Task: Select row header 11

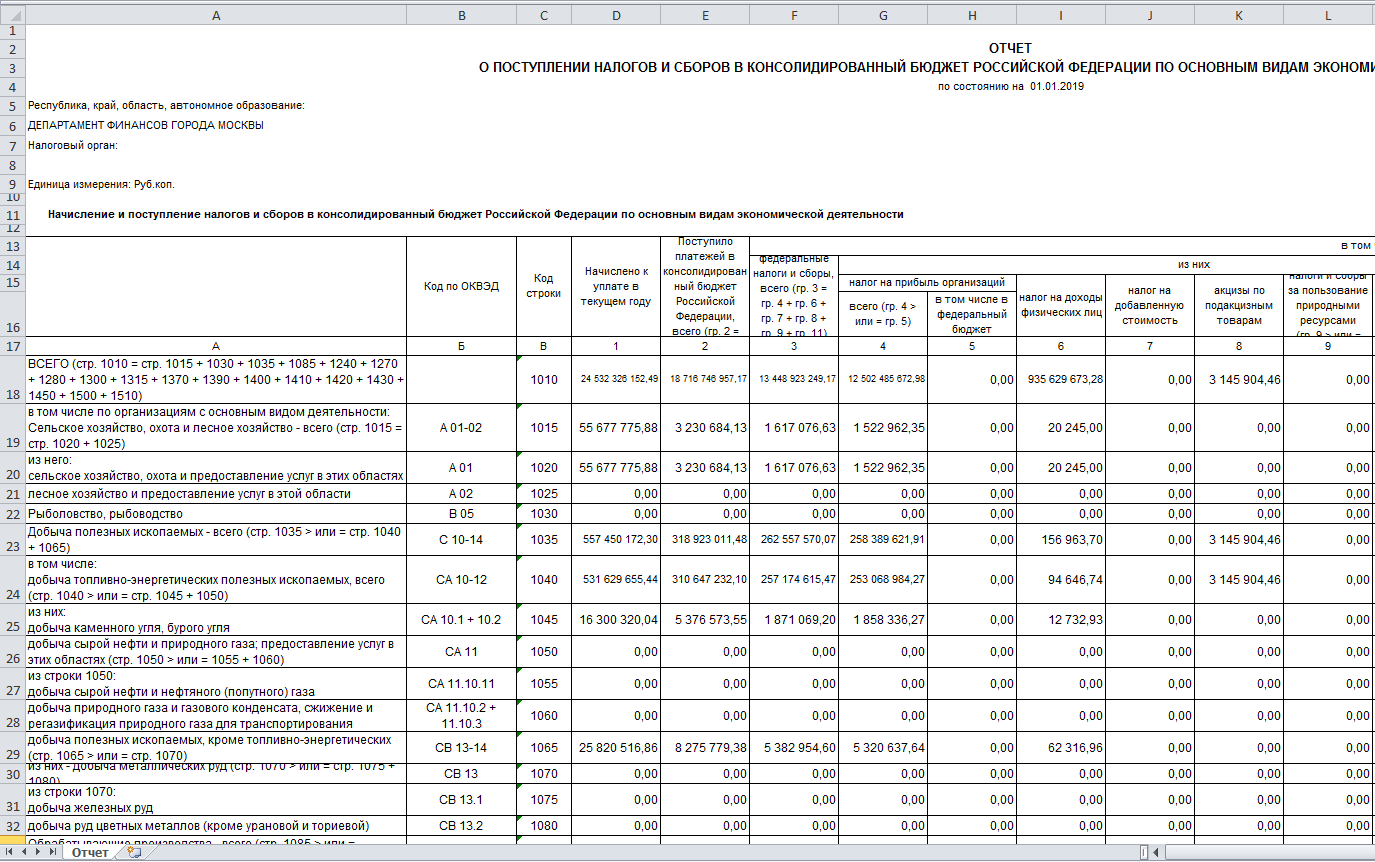Action: tap(12, 215)
